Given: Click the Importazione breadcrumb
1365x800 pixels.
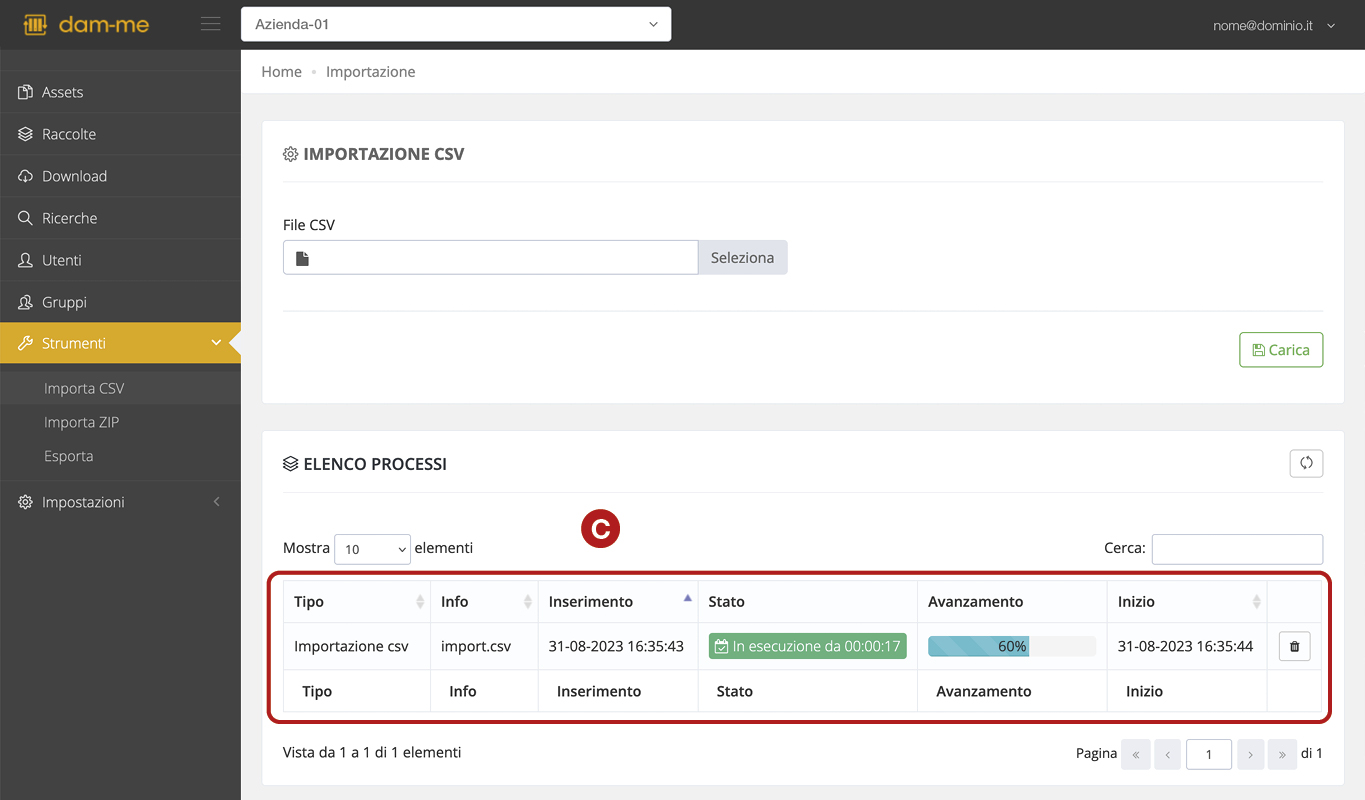Looking at the screenshot, I should [x=370, y=72].
